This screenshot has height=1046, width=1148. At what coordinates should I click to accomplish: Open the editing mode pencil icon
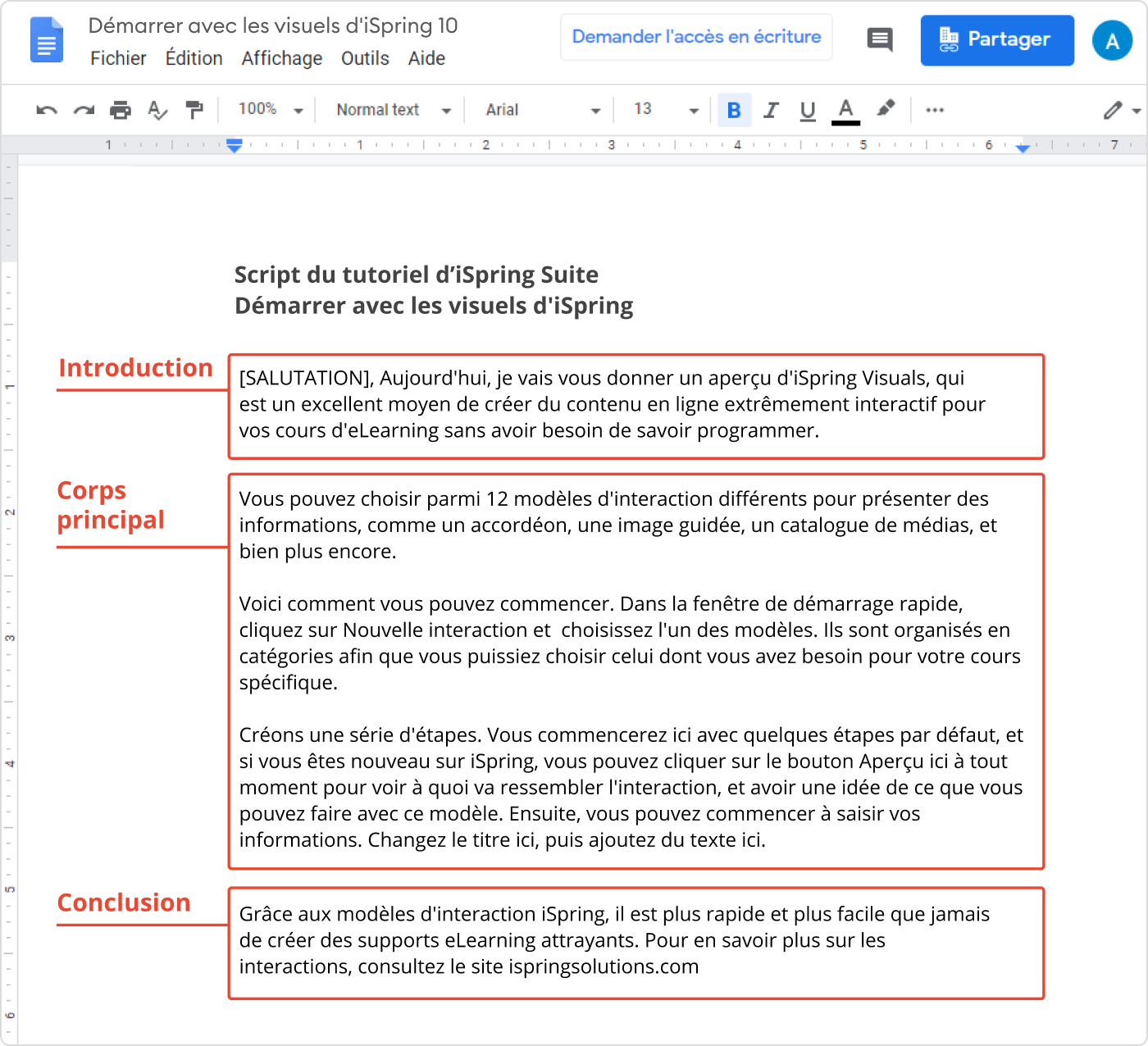(x=1113, y=110)
